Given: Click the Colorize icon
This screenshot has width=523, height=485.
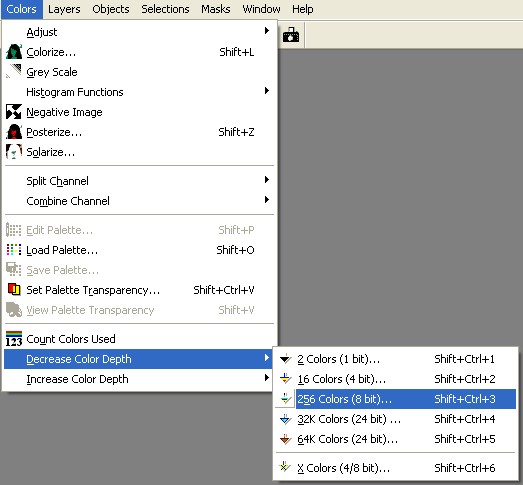Looking at the screenshot, I should tap(14, 52).
